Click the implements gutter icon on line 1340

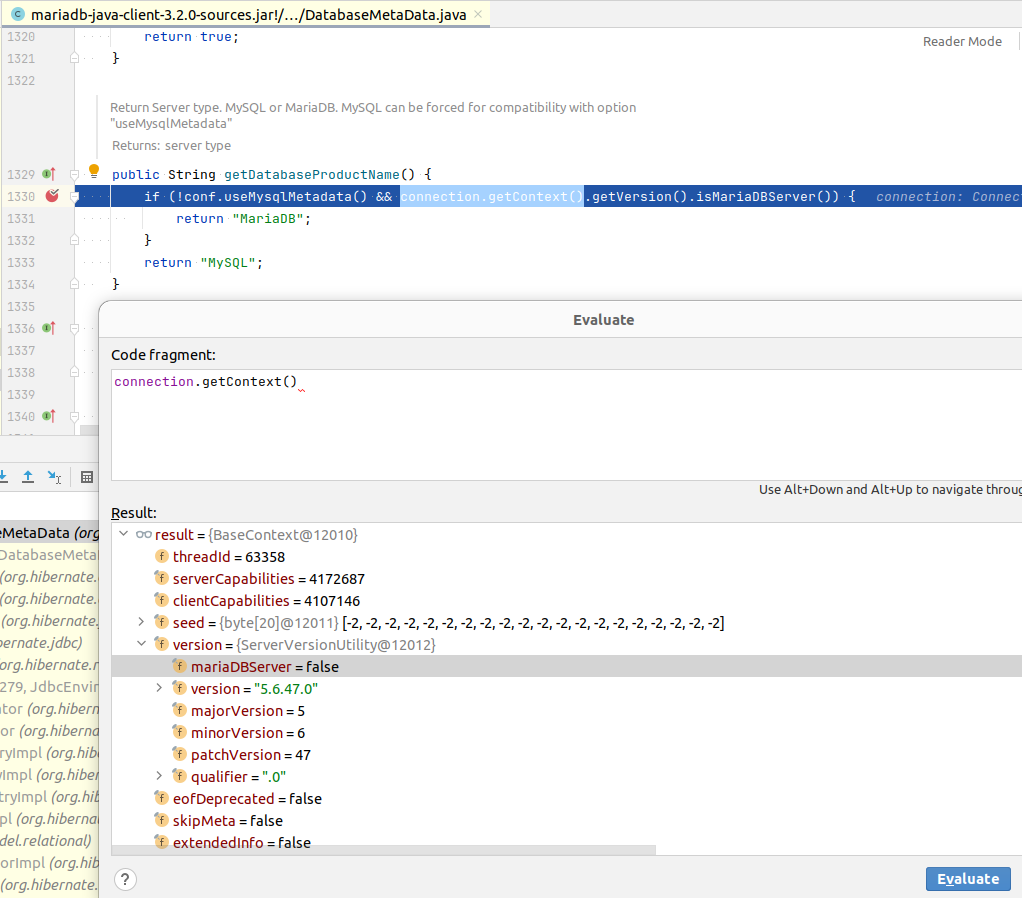(48, 417)
